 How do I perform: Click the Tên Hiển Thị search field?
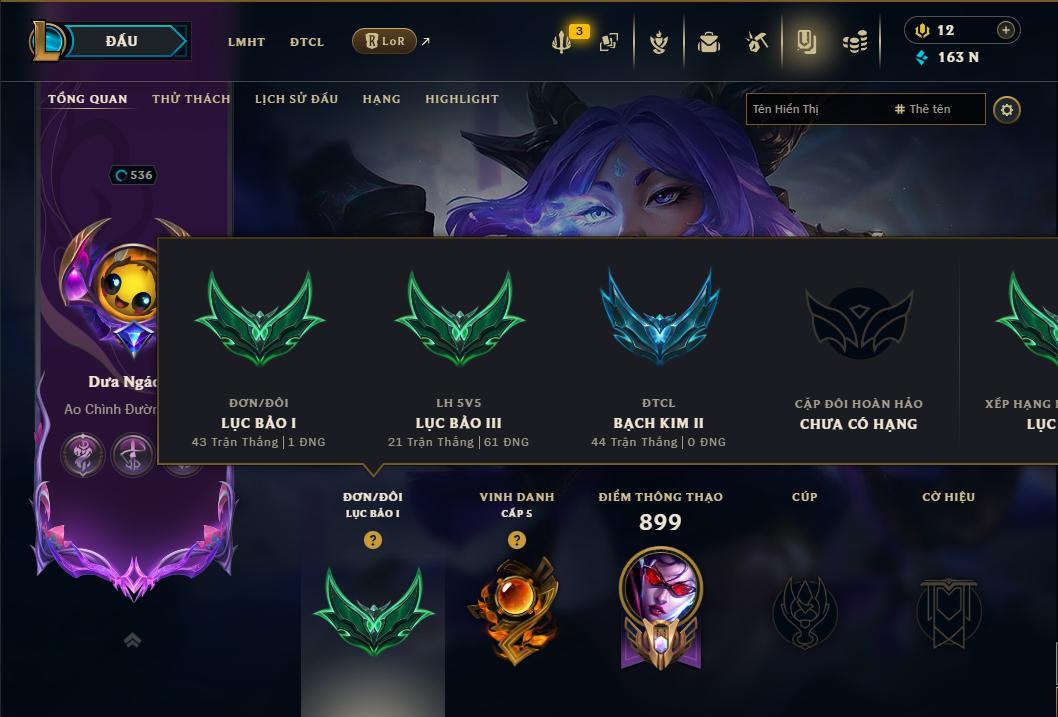pos(865,109)
